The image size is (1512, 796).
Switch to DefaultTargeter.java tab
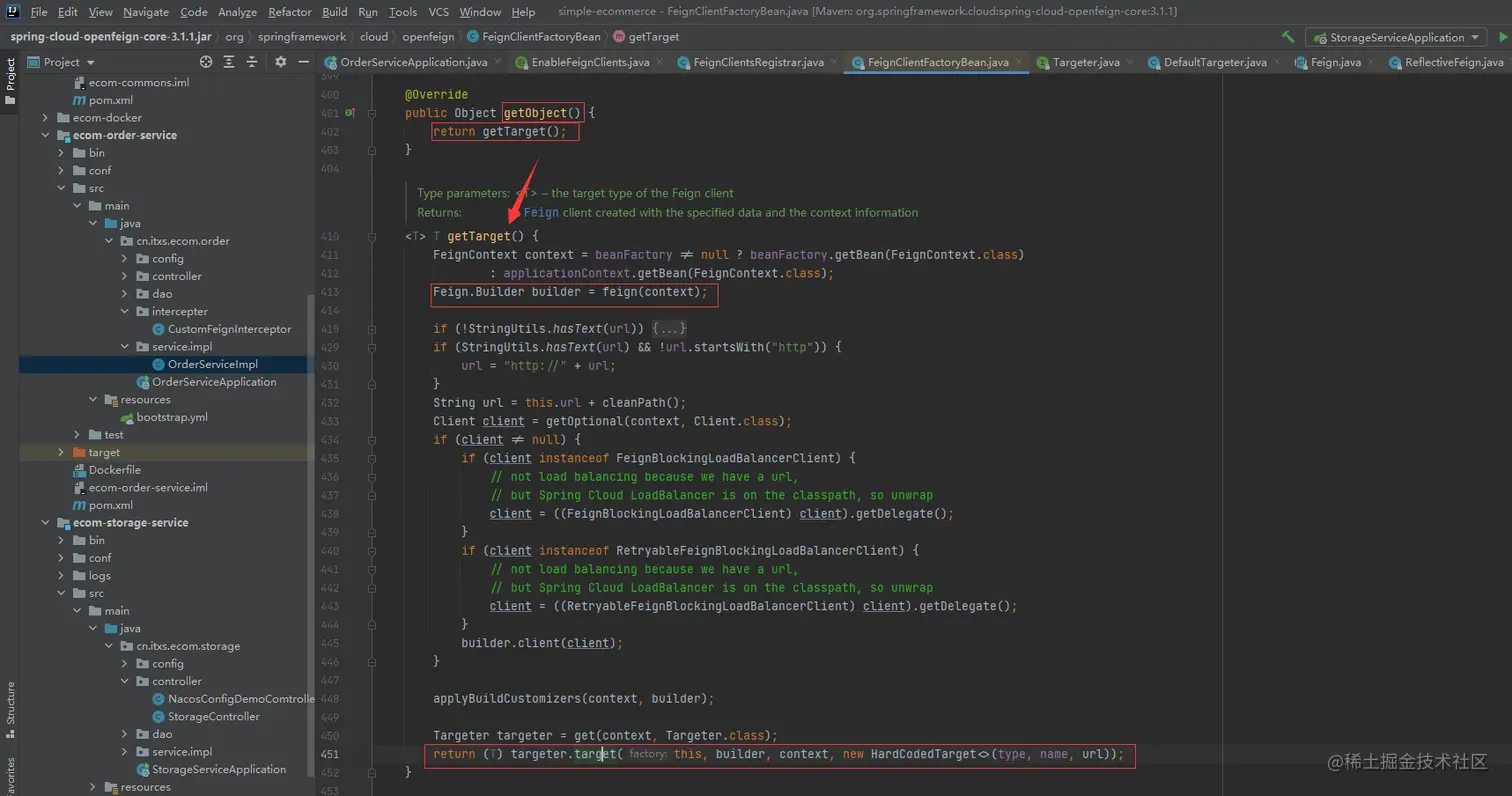[x=1214, y=62]
